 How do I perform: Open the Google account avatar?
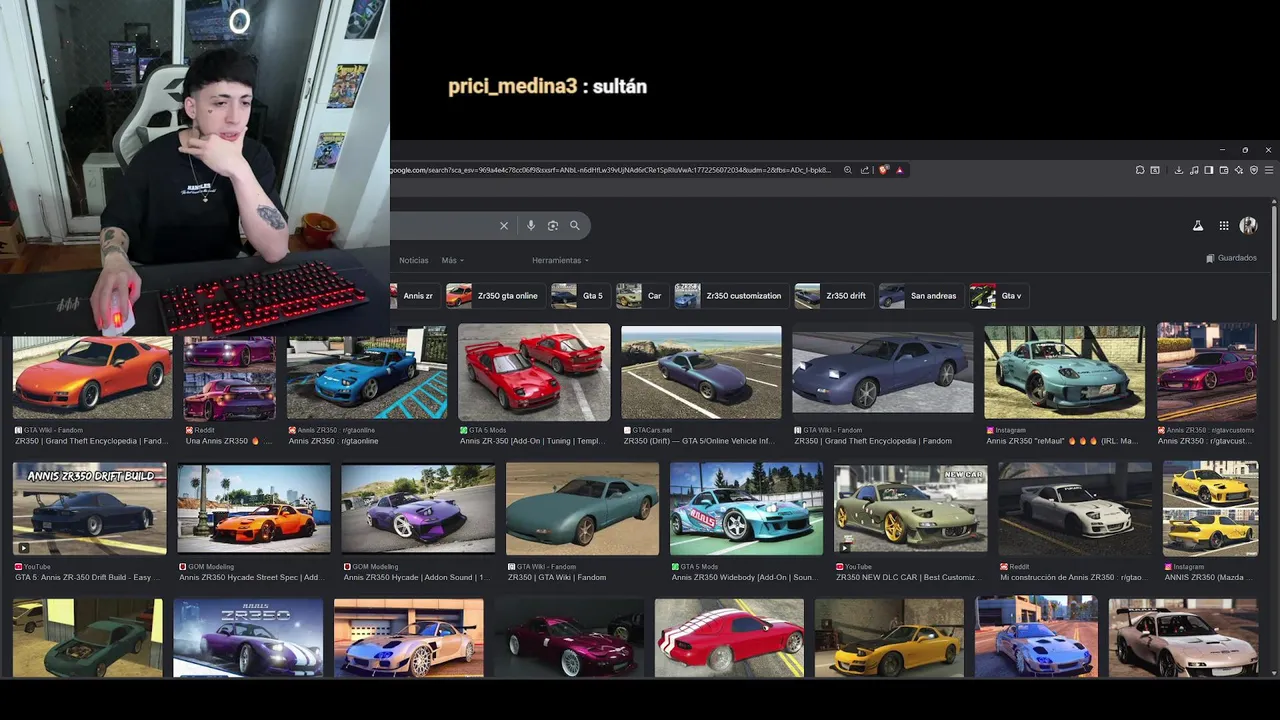1249,226
